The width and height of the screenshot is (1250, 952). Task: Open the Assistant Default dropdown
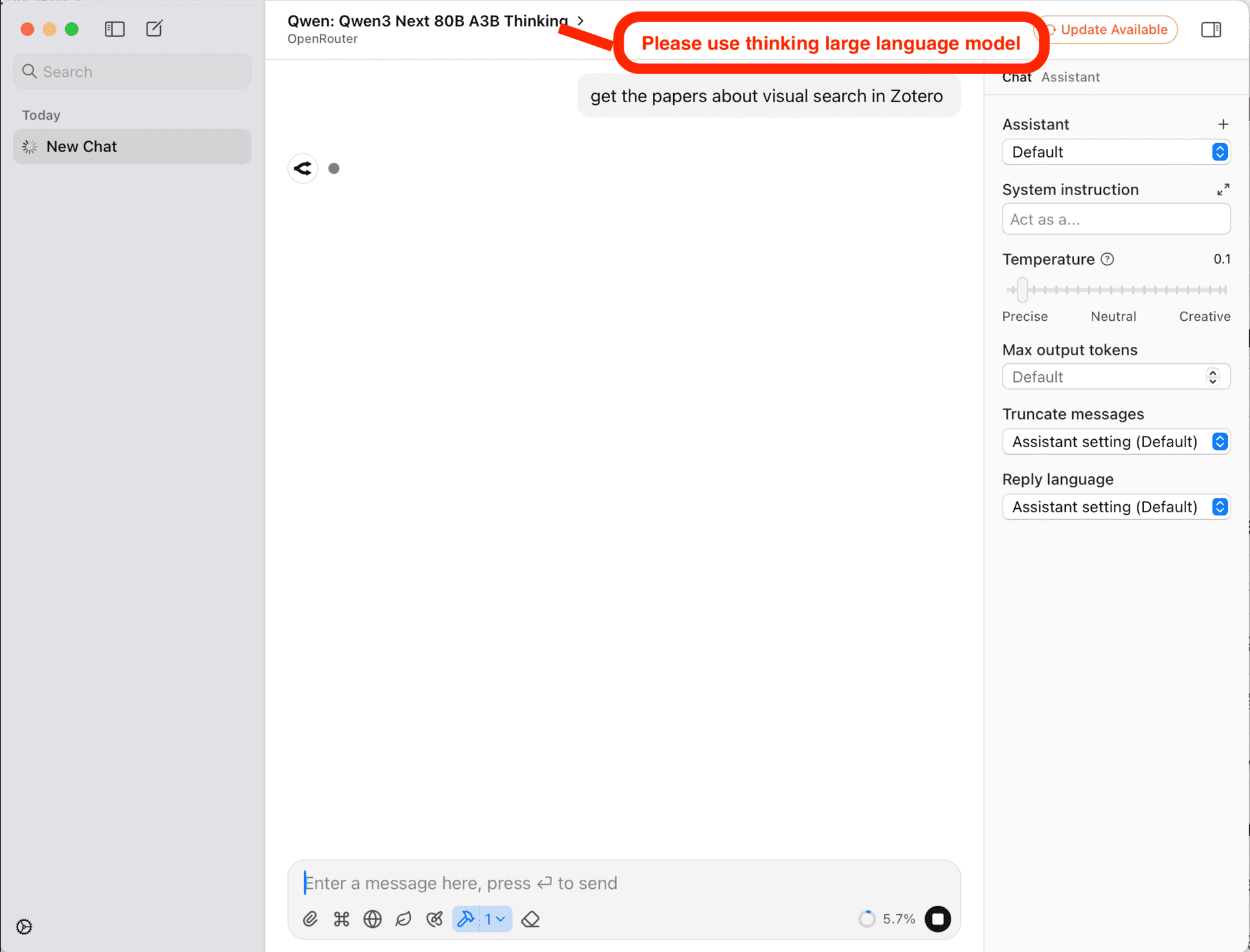(x=1116, y=152)
